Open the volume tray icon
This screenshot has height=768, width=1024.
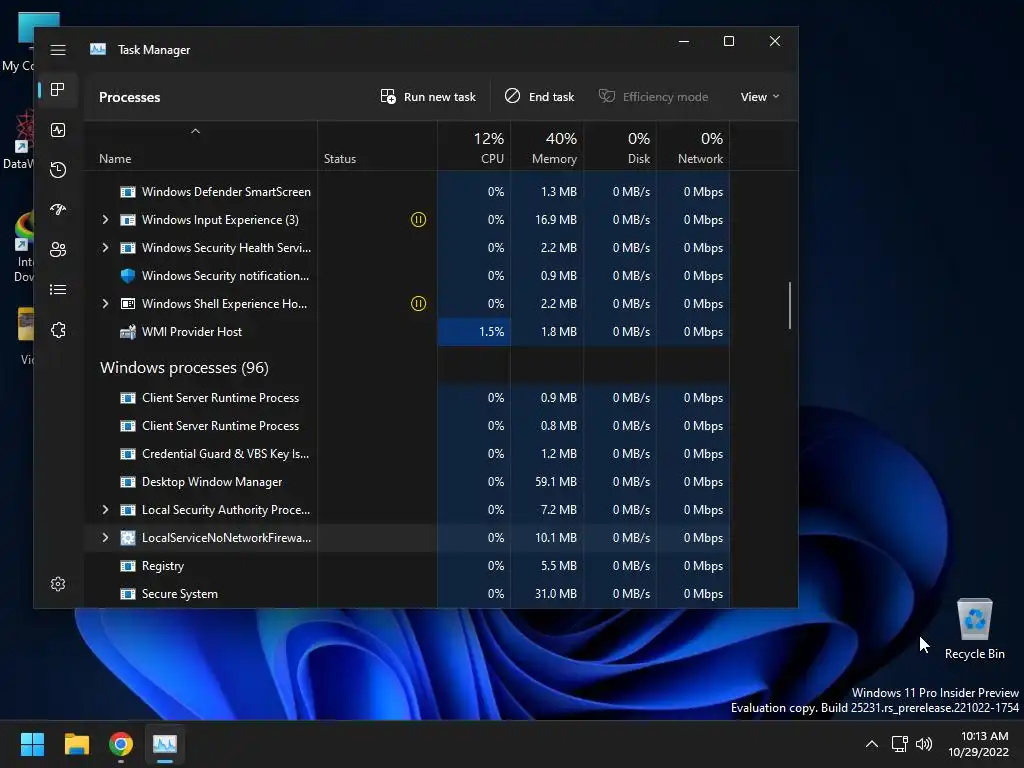click(924, 744)
